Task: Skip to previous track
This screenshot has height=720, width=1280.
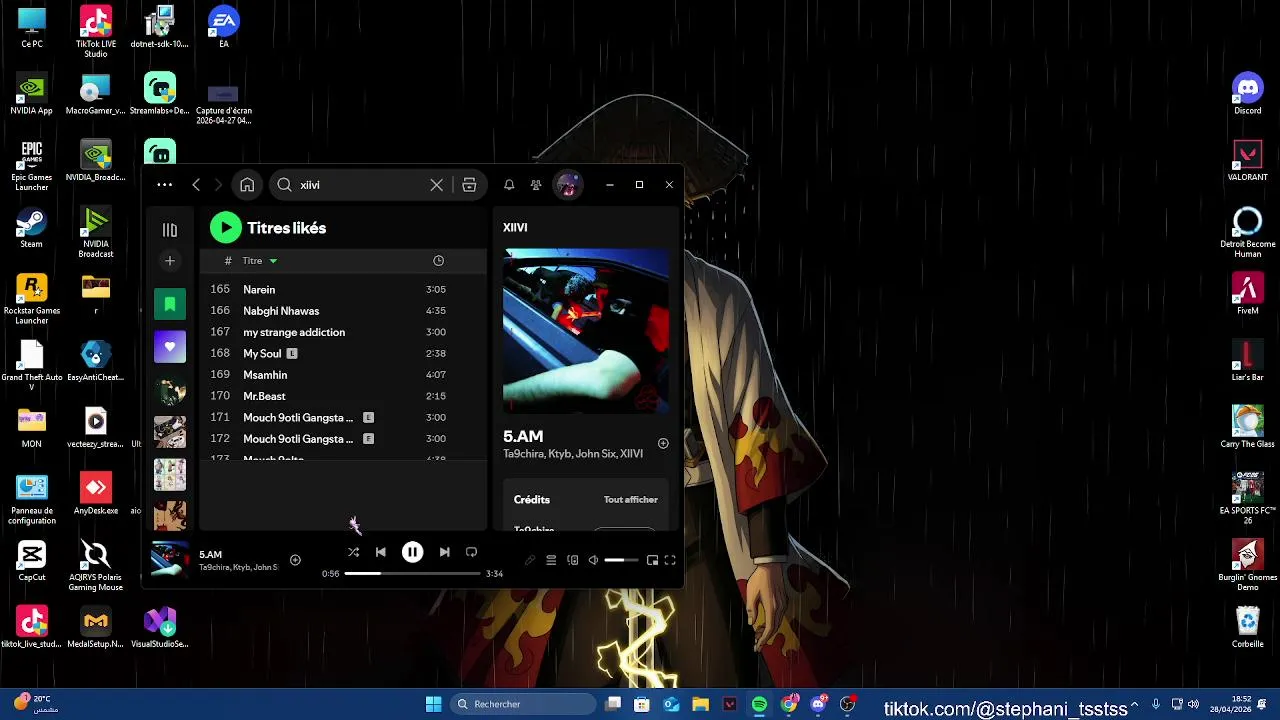Action: pyautogui.click(x=381, y=552)
